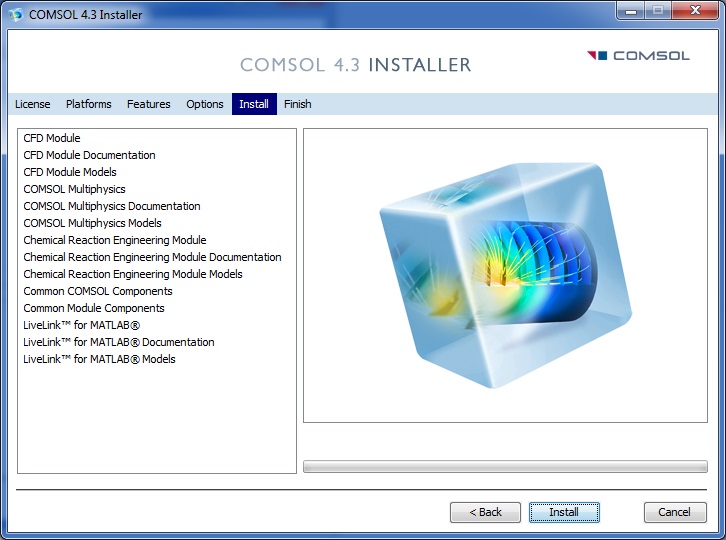Image resolution: width=726 pixels, height=540 pixels.
Task: Select 'LiveLink for MATLAB' entry
Action: [x=81, y=325]
